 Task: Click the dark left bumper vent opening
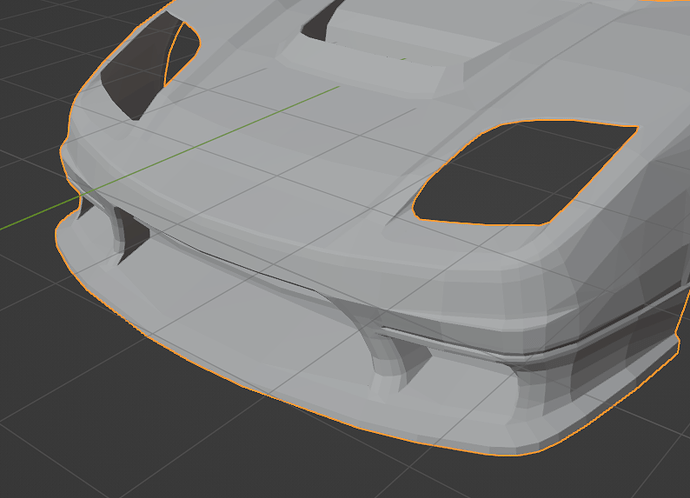coord(132,236)
